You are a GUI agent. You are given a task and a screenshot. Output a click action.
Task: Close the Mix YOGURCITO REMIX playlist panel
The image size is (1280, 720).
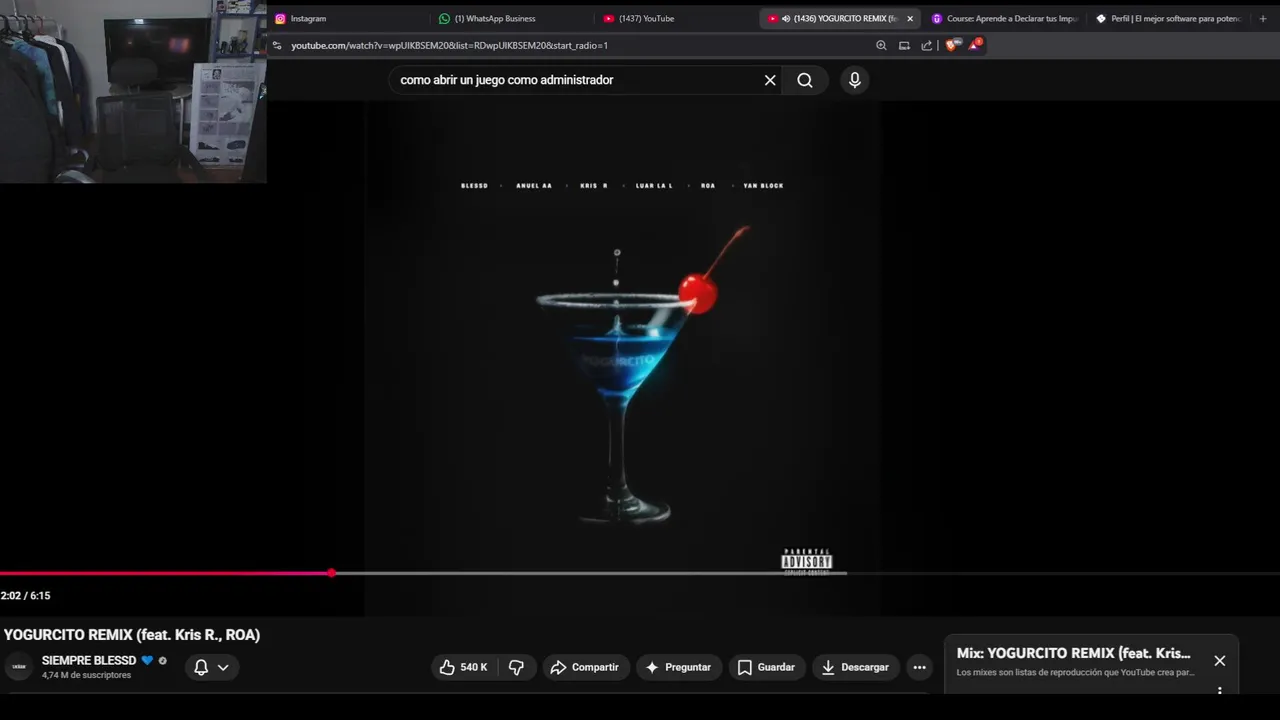pos(1219,661)
